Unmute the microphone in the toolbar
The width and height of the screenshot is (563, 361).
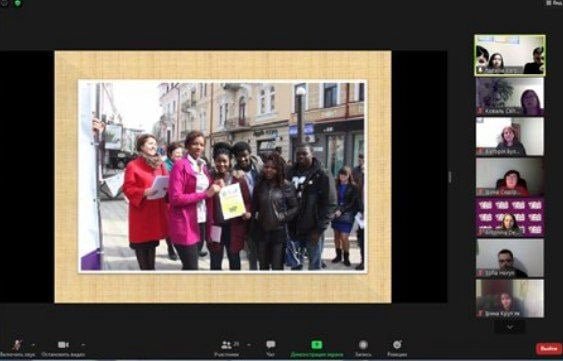click(18, 348)
